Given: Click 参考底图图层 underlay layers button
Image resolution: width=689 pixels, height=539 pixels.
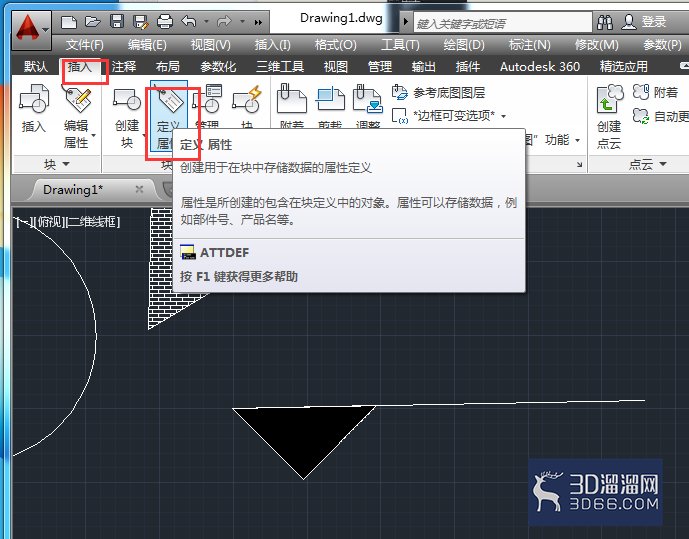Looking at the screenshot, I should [439, 93].
